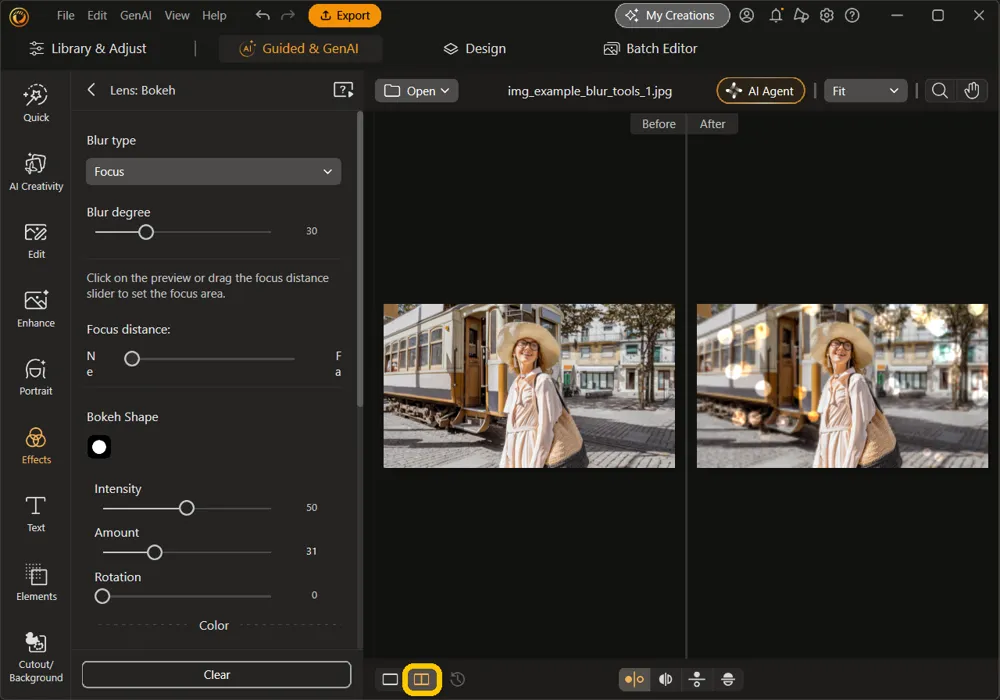Viewport: 1000px width, 700px height.
Task: Click the Intensity slider handle
Action: coord(186,508)
